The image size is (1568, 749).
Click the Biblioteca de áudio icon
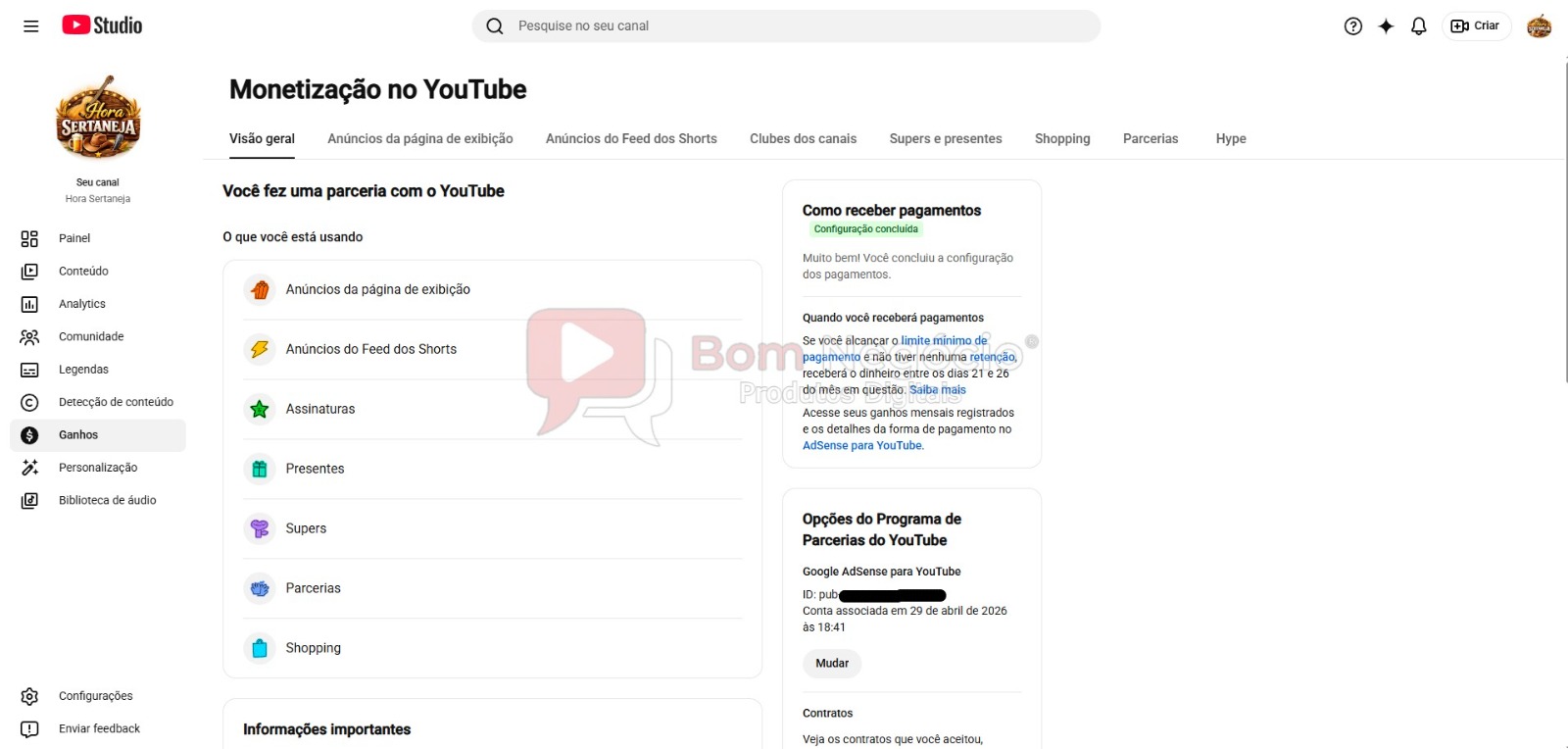click(29, 501)
